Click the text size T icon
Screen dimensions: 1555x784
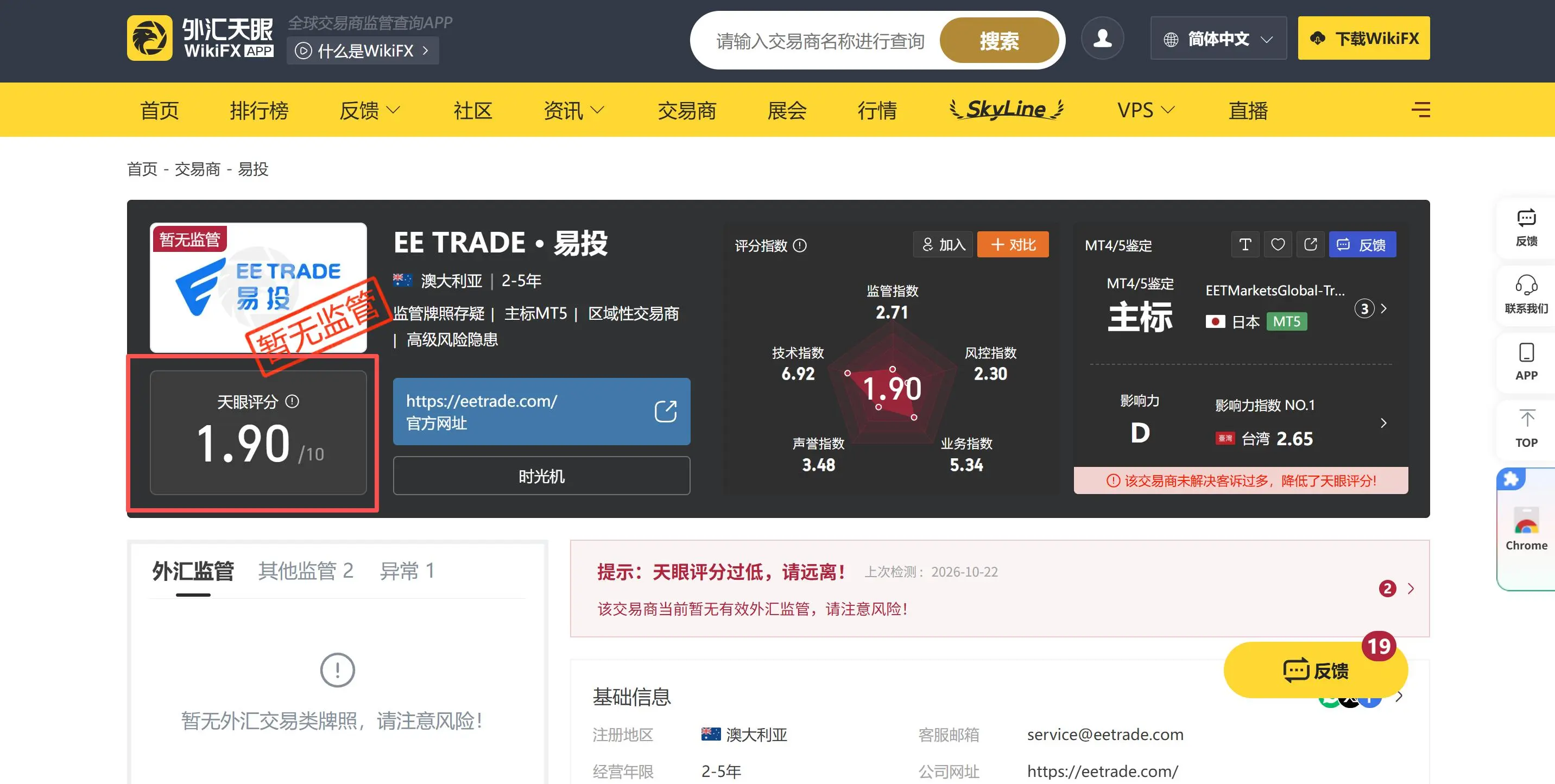click(1245, 244)
